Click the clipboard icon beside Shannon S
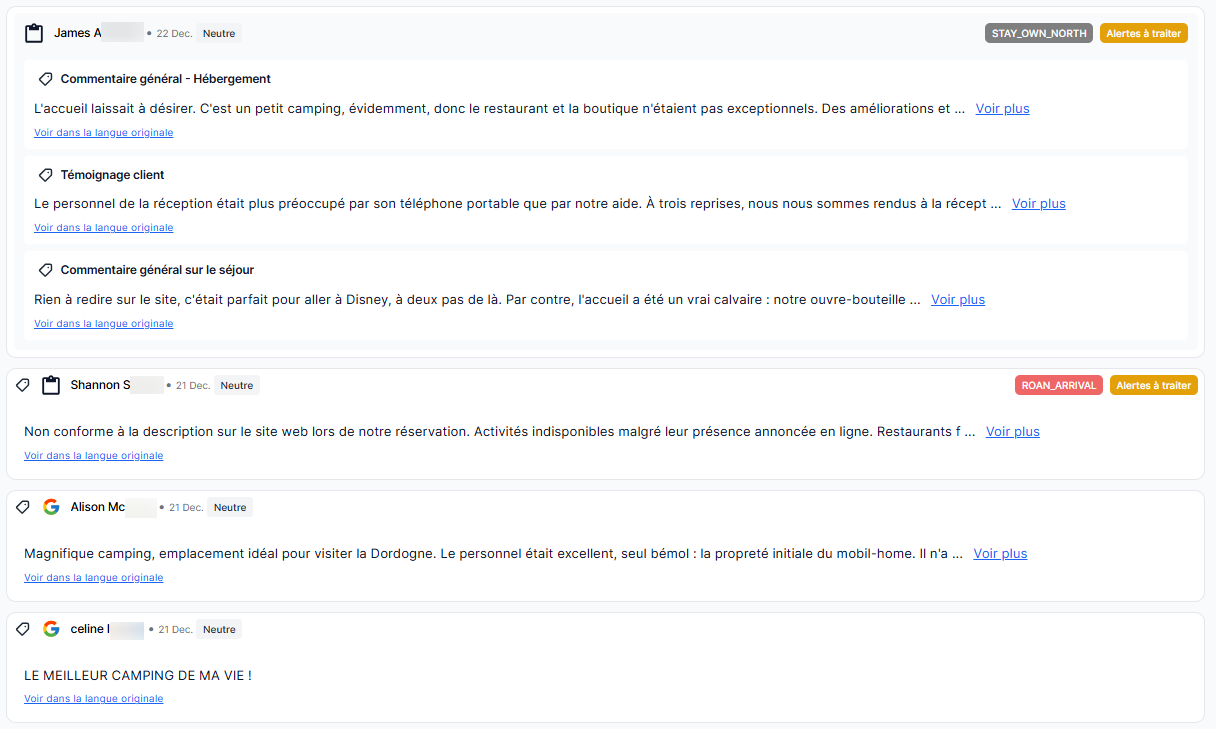Screen dimensions: 1216x729 coord(51,385)
